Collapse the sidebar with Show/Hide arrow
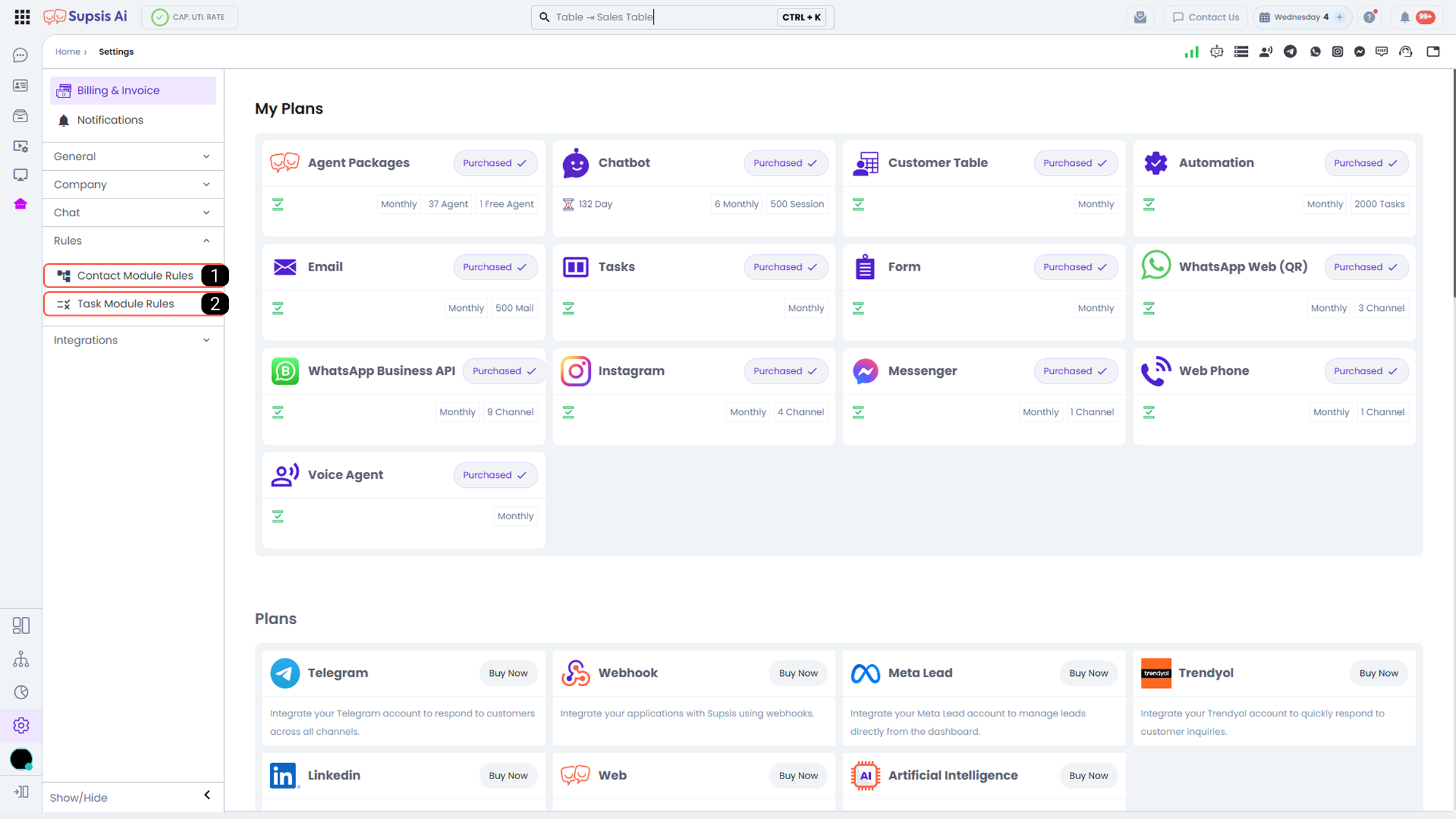1456x819 pixels. [x=207, y=795]
